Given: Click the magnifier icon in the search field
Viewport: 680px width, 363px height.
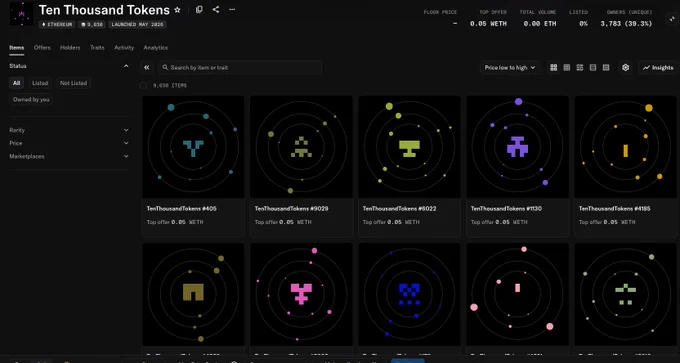Looking at the screenshot, I should click(165, 68).
